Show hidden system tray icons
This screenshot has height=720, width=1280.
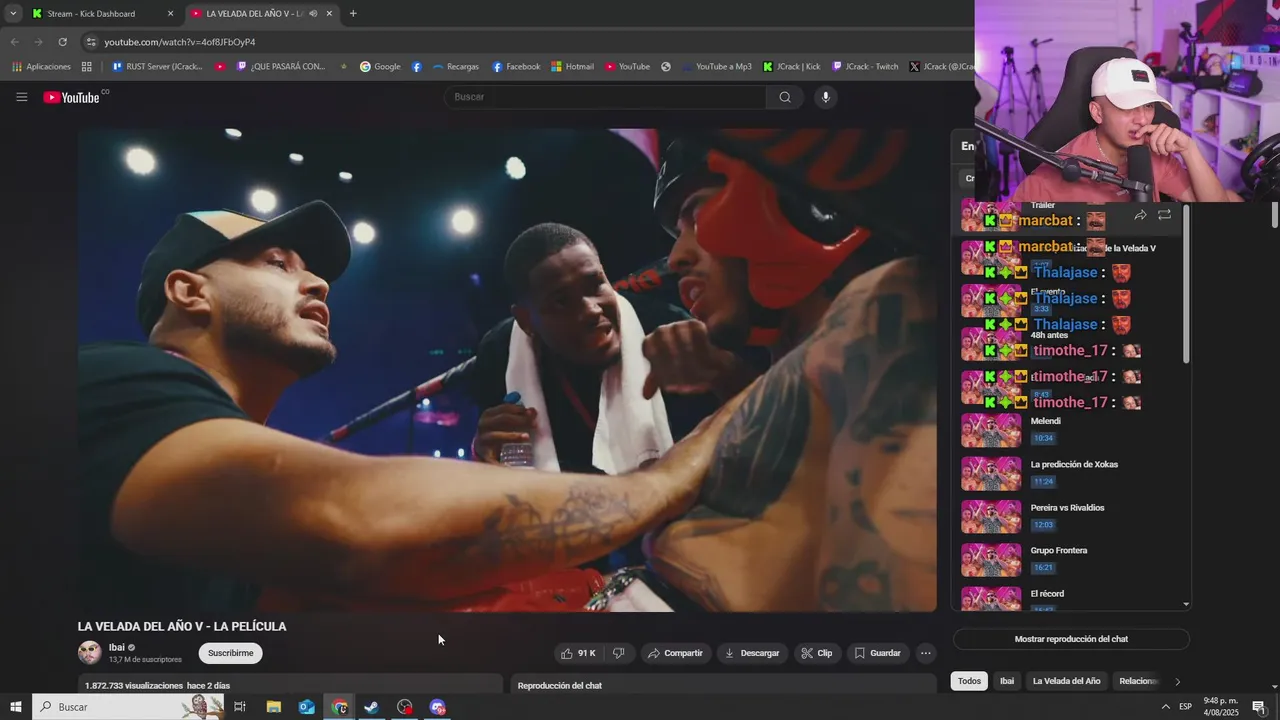1164,707
